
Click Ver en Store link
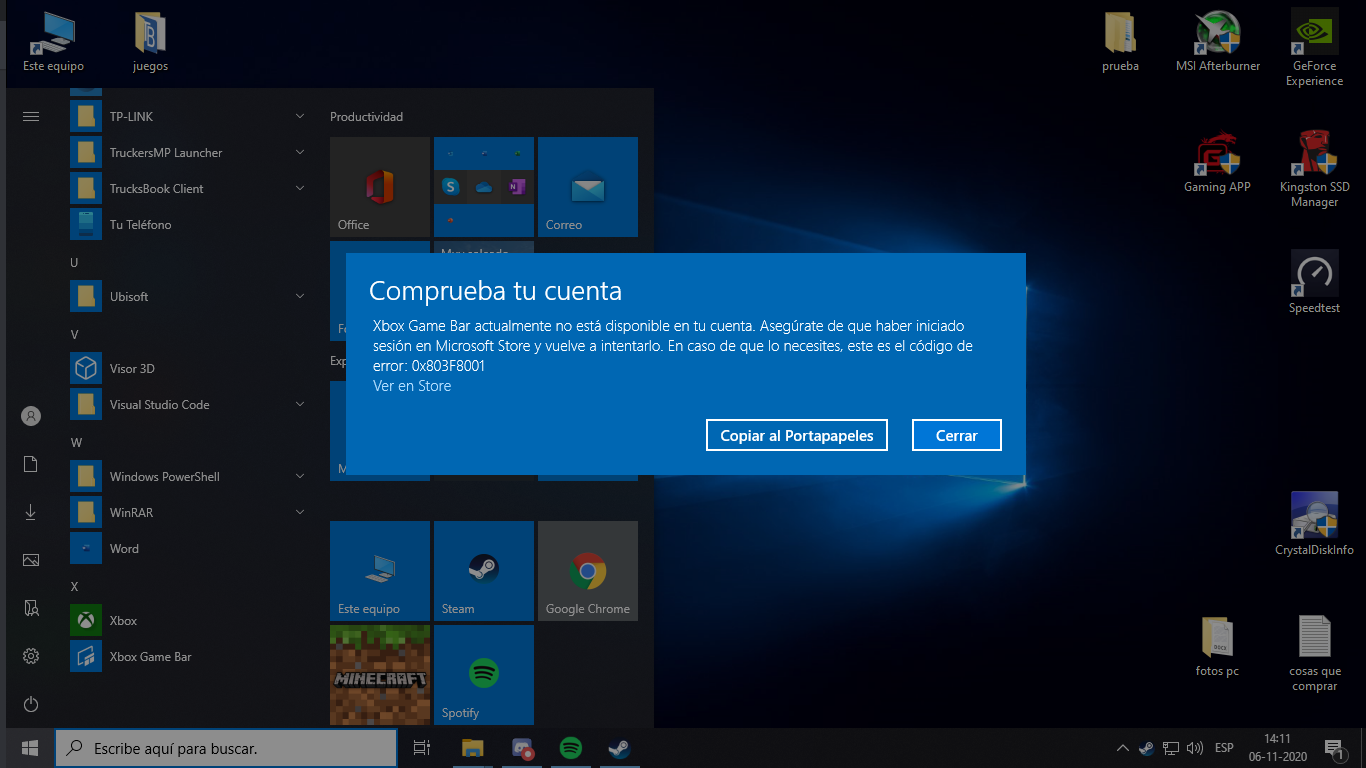(x=412, y=386)
